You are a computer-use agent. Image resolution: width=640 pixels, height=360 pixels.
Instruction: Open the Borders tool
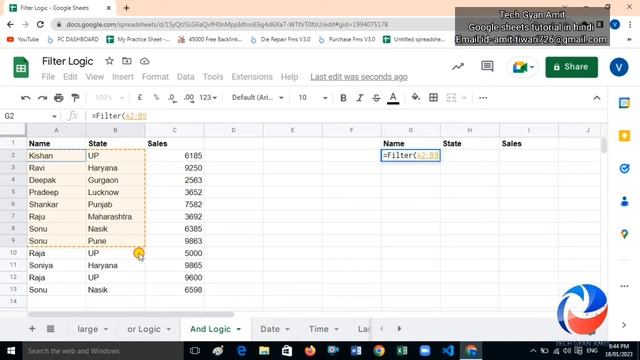pyautogui.click(x=433, y=98)
